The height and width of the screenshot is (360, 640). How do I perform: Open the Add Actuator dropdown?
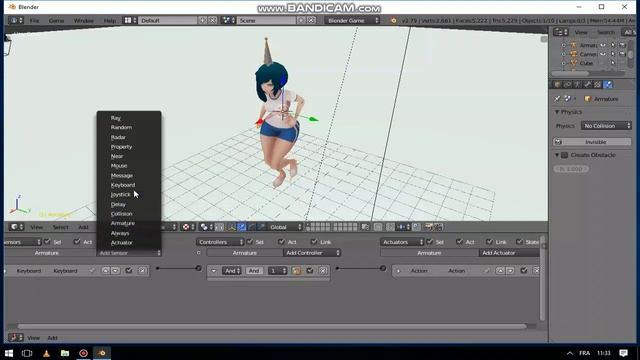(x=509, y=253)
